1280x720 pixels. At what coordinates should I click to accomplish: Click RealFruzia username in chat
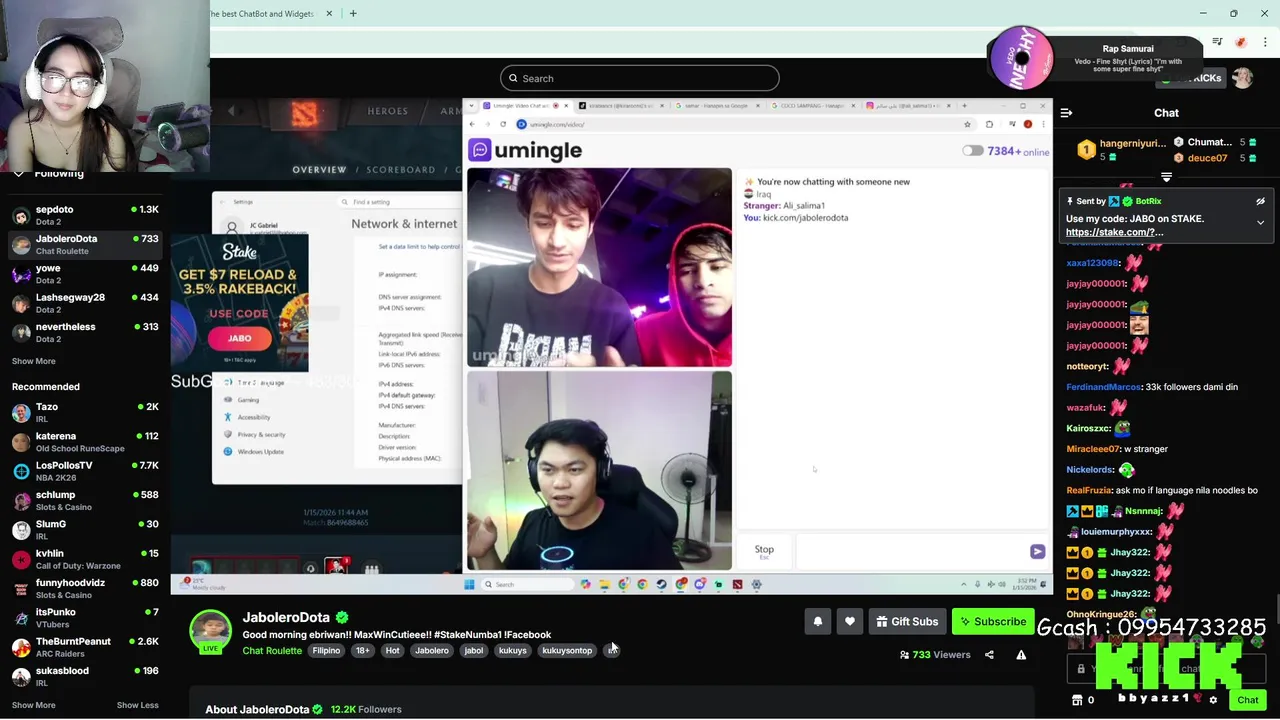(1089, 490)
